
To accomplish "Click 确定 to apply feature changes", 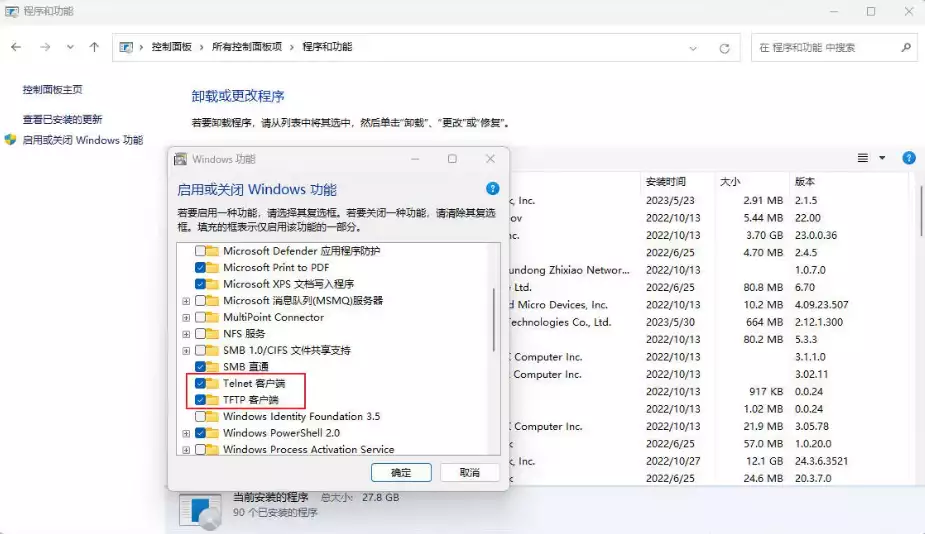I will coord(401,473).
